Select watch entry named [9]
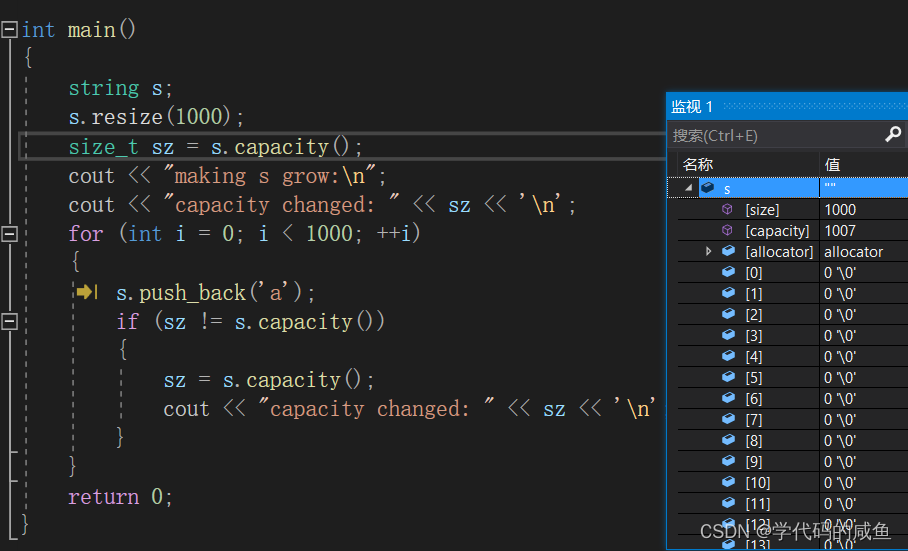This screenshot has height=551, width=908. point(753,462)
